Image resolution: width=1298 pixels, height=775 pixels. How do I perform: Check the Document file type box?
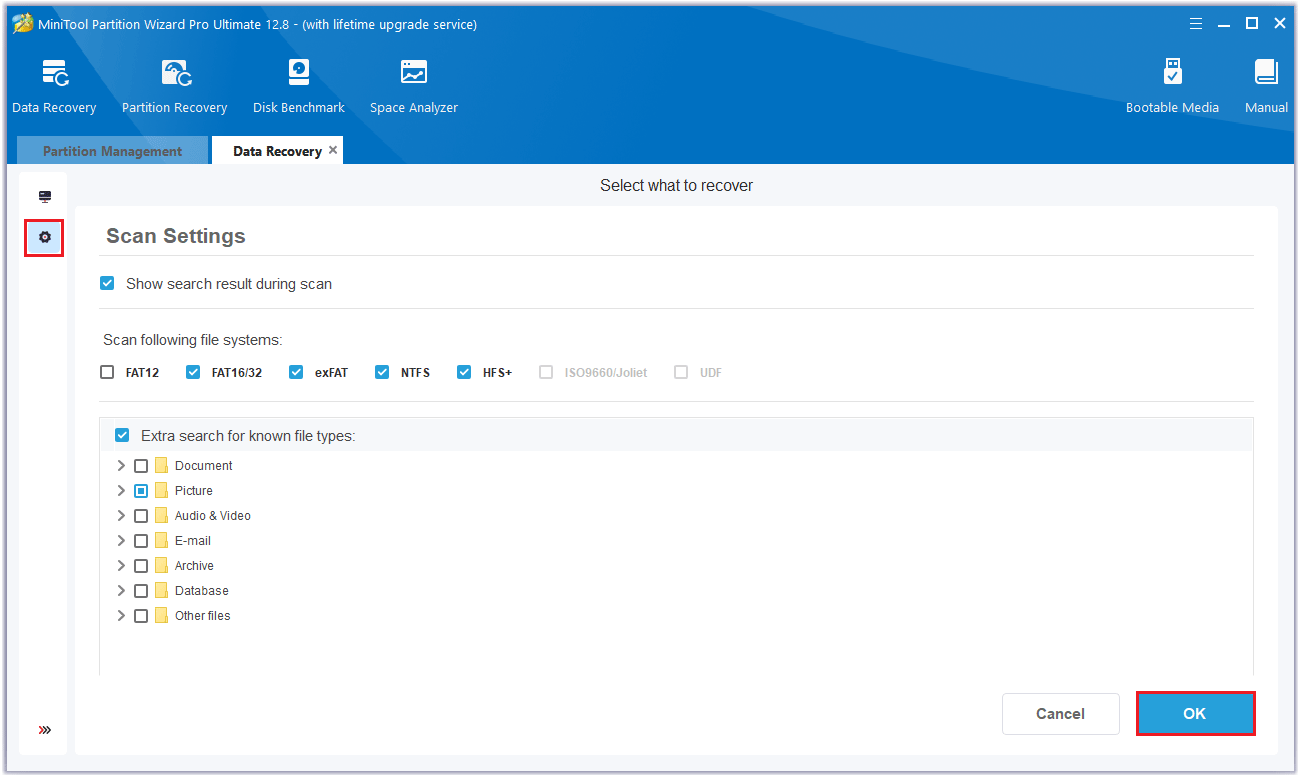click(141, 466)
